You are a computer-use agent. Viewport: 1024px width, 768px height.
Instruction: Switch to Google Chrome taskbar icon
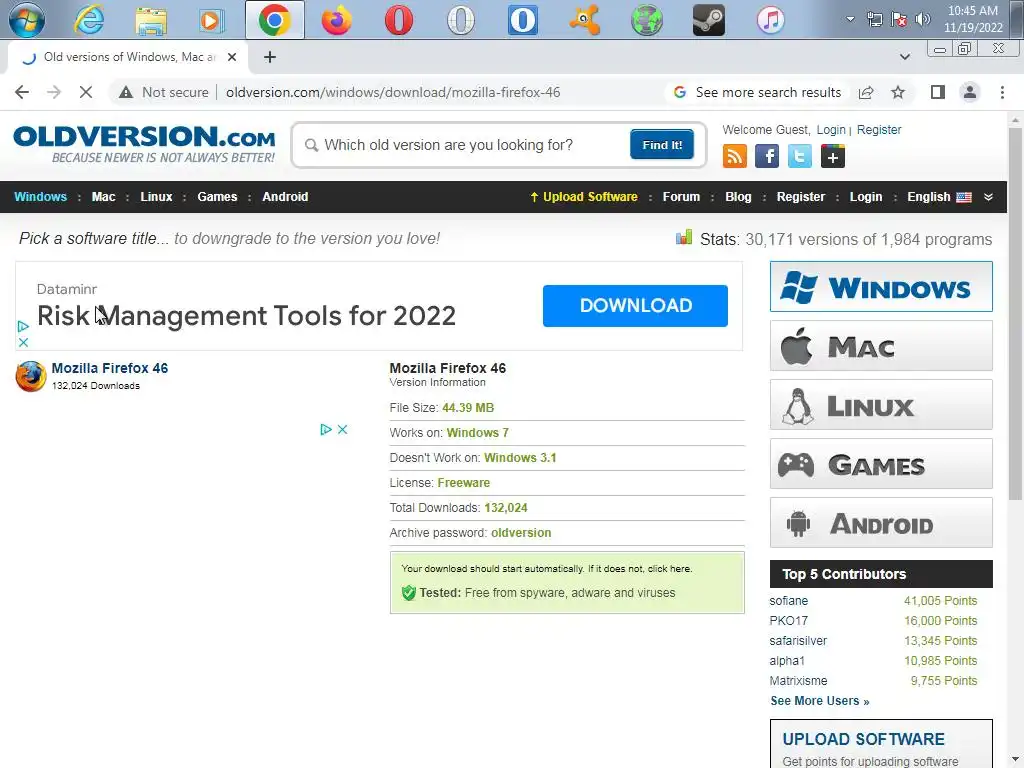click(x=274, y=20)
